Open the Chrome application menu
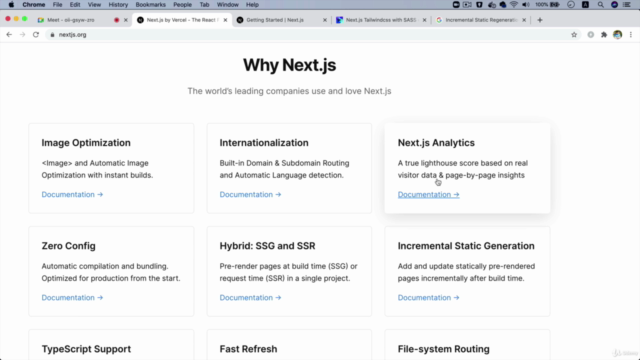This screenshot has height=360, width=640. (33, 4)
